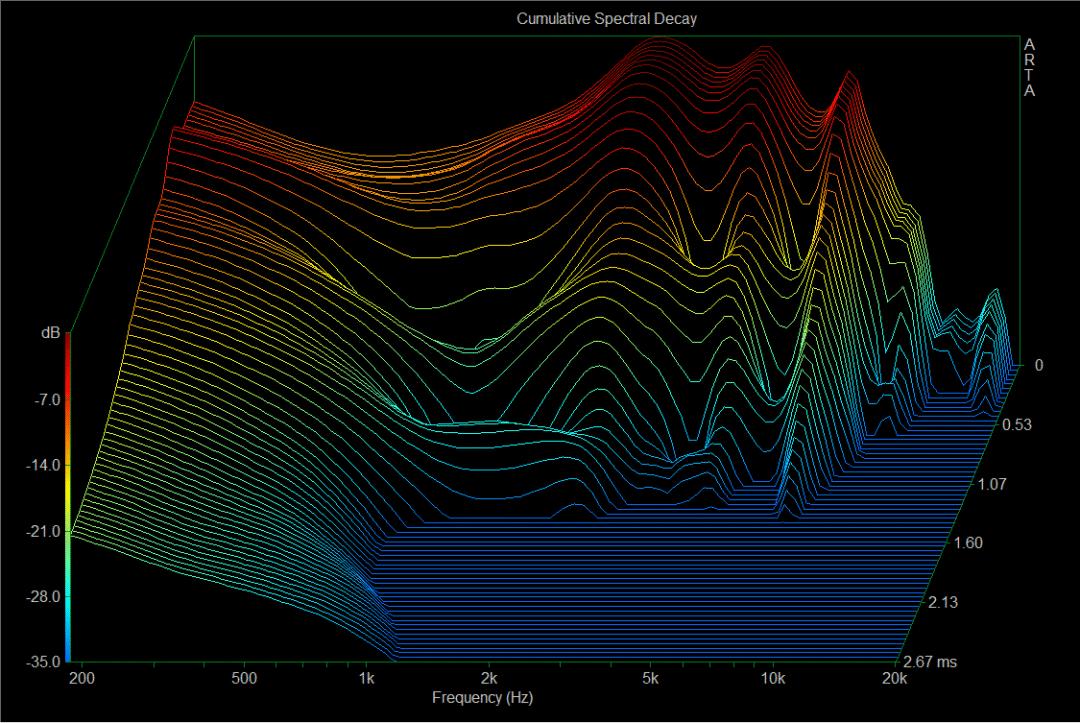1080x723 pixels.
Task: Click the 5k frequency axis label
Action: 651,679
